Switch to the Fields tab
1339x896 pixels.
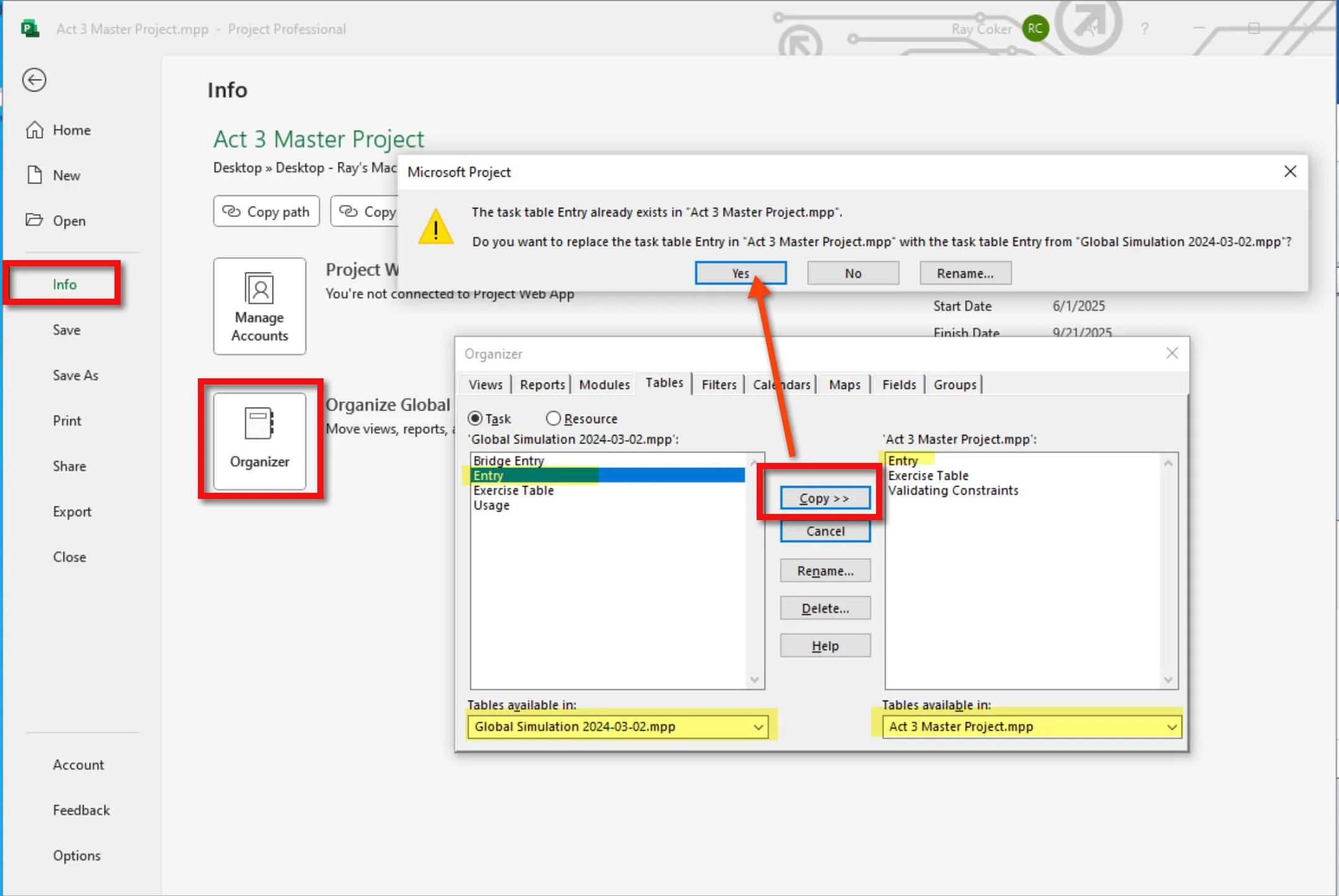[898, 385]
